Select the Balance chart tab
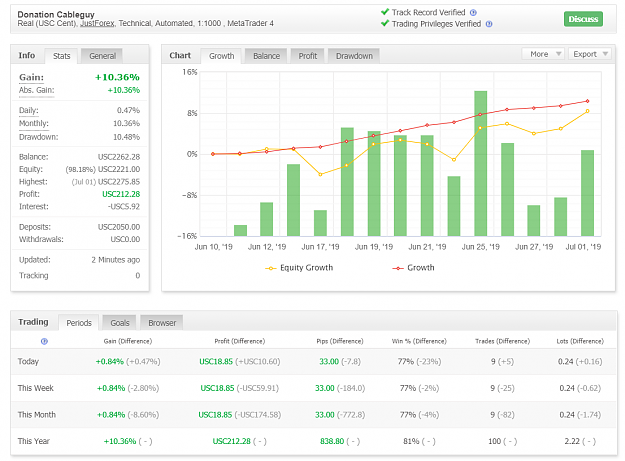The width and height of the screenshot is (625, 461). pos(266,56)
